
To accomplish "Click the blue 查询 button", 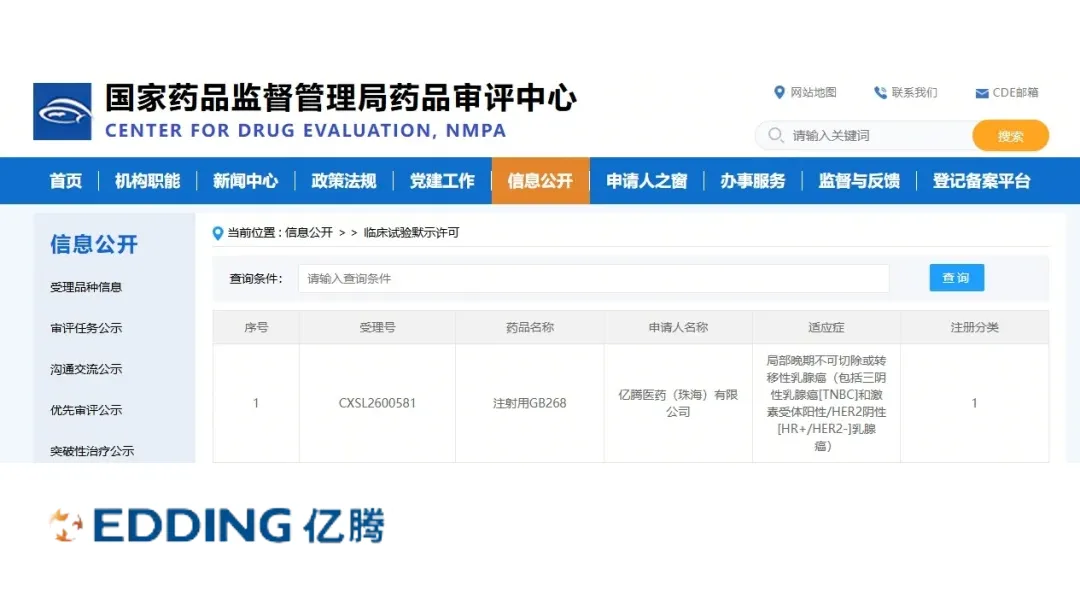I will click(x=956, y=277).
